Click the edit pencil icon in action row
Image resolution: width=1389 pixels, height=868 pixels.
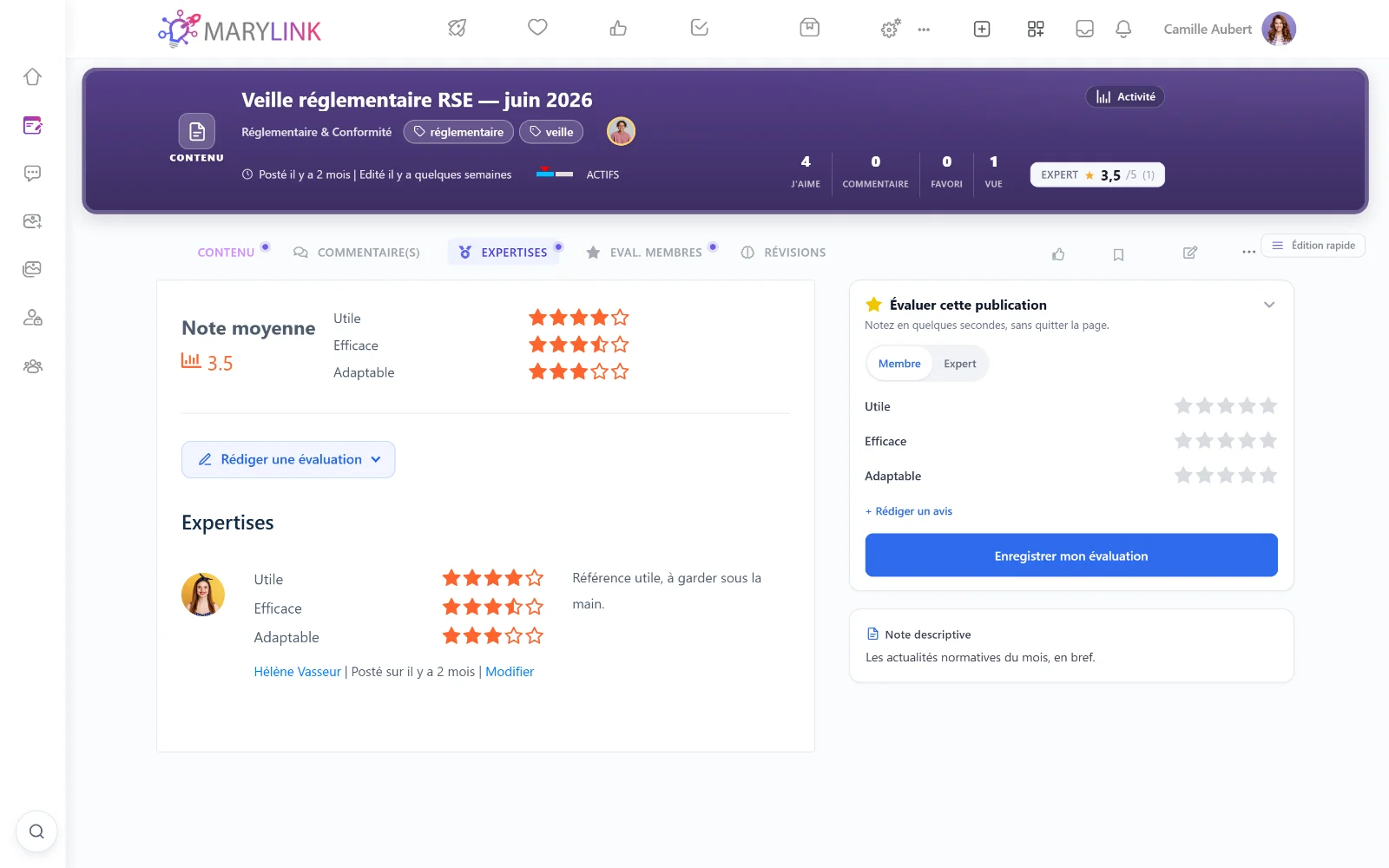point(1190,253)
